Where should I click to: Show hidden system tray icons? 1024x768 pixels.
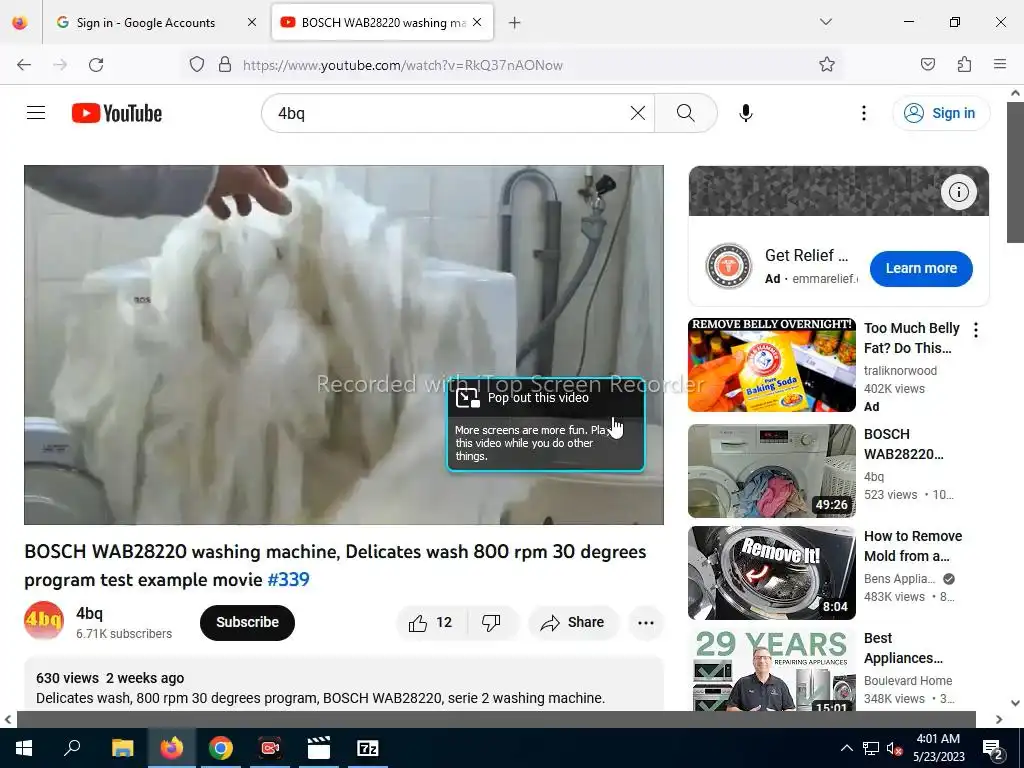pos(846,748)
